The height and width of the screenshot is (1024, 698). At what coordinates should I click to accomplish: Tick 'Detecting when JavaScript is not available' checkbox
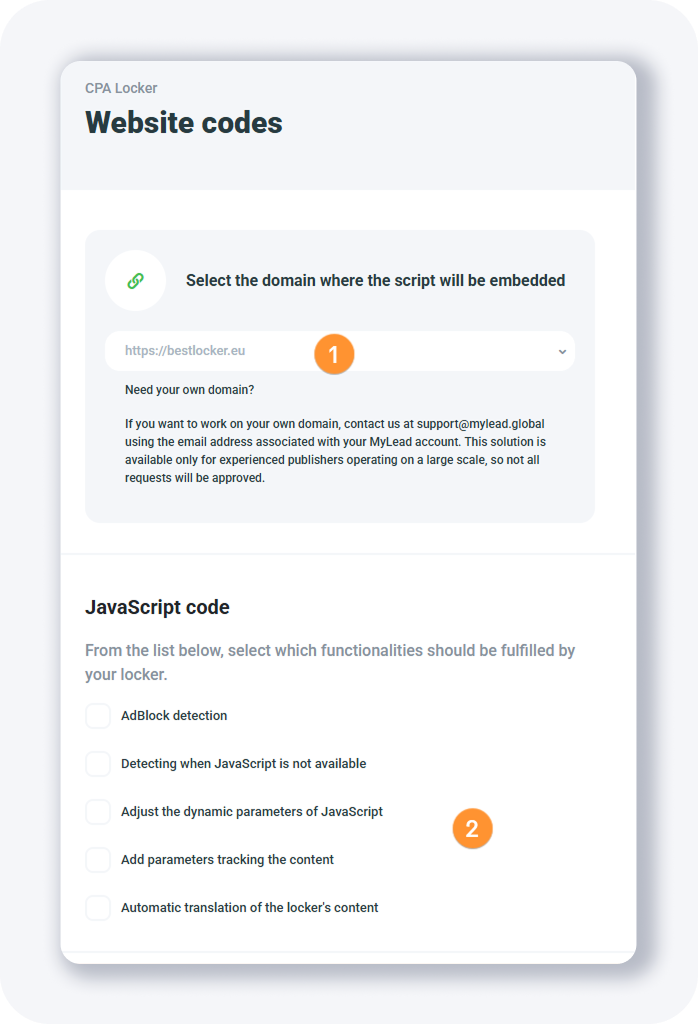pos(98,764)
